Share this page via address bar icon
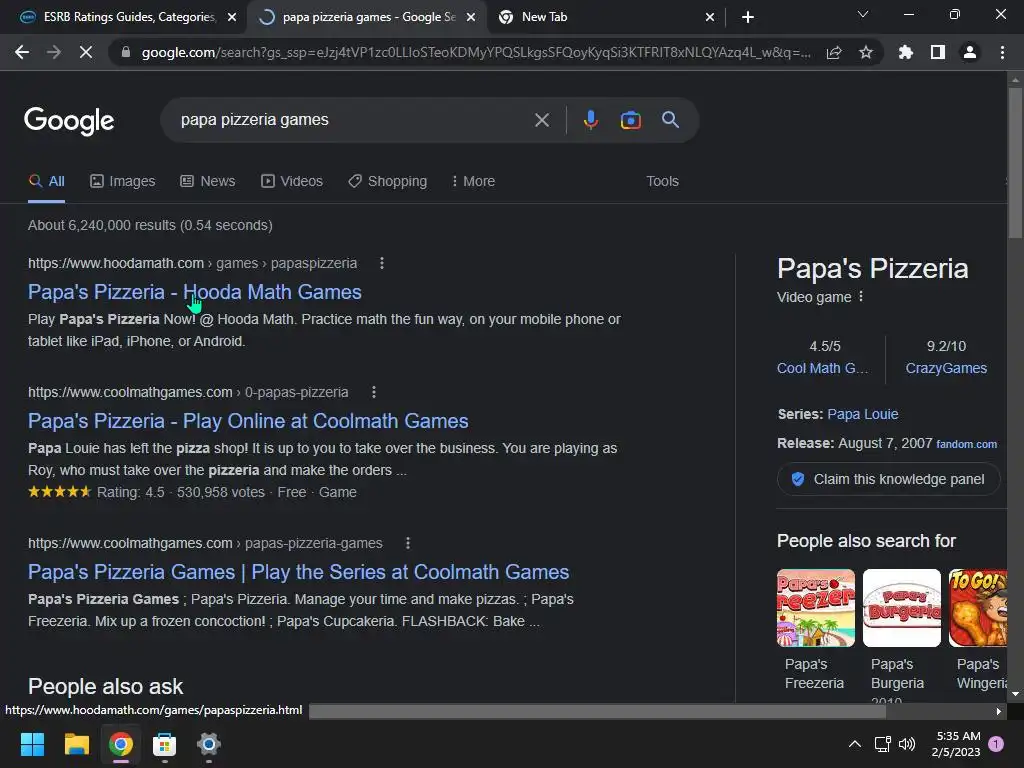The image size is (1024, 768). (x=834, y=52)
